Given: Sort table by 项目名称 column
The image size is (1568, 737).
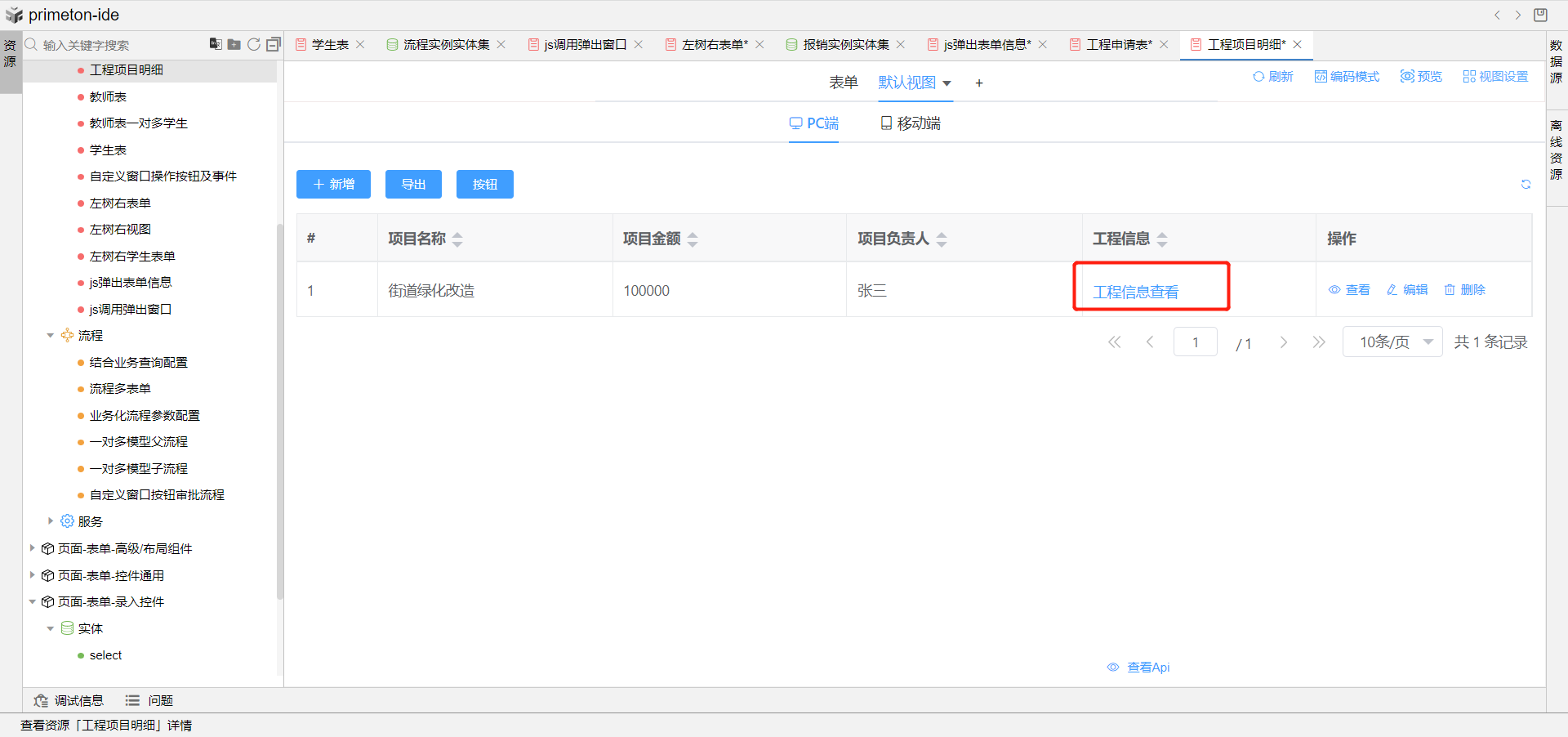Looking at the screenshot, I should pyautogui.click(x=457, y=239).
